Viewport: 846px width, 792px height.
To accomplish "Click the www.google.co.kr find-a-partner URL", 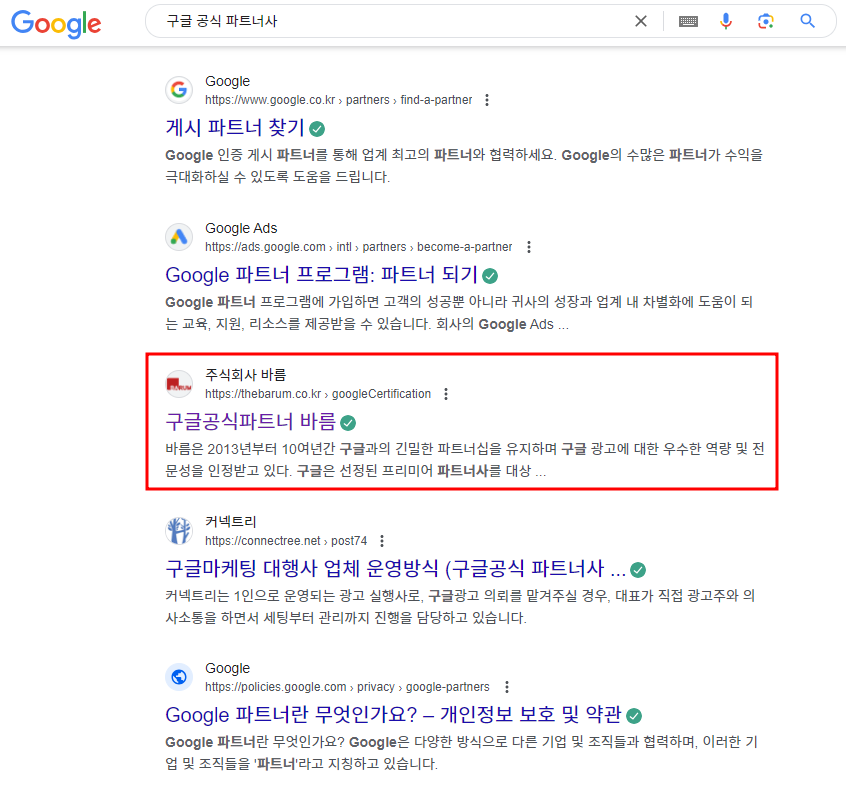I will 338,100.
